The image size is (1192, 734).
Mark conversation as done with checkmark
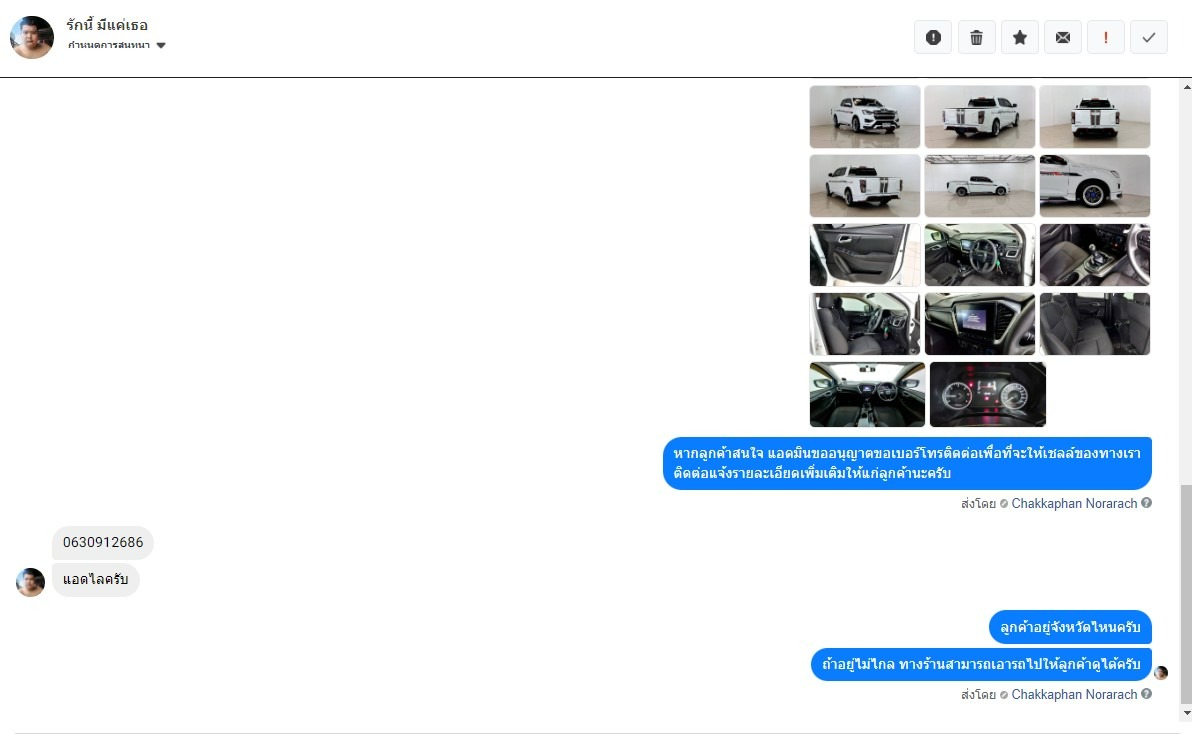[1149, 37]
